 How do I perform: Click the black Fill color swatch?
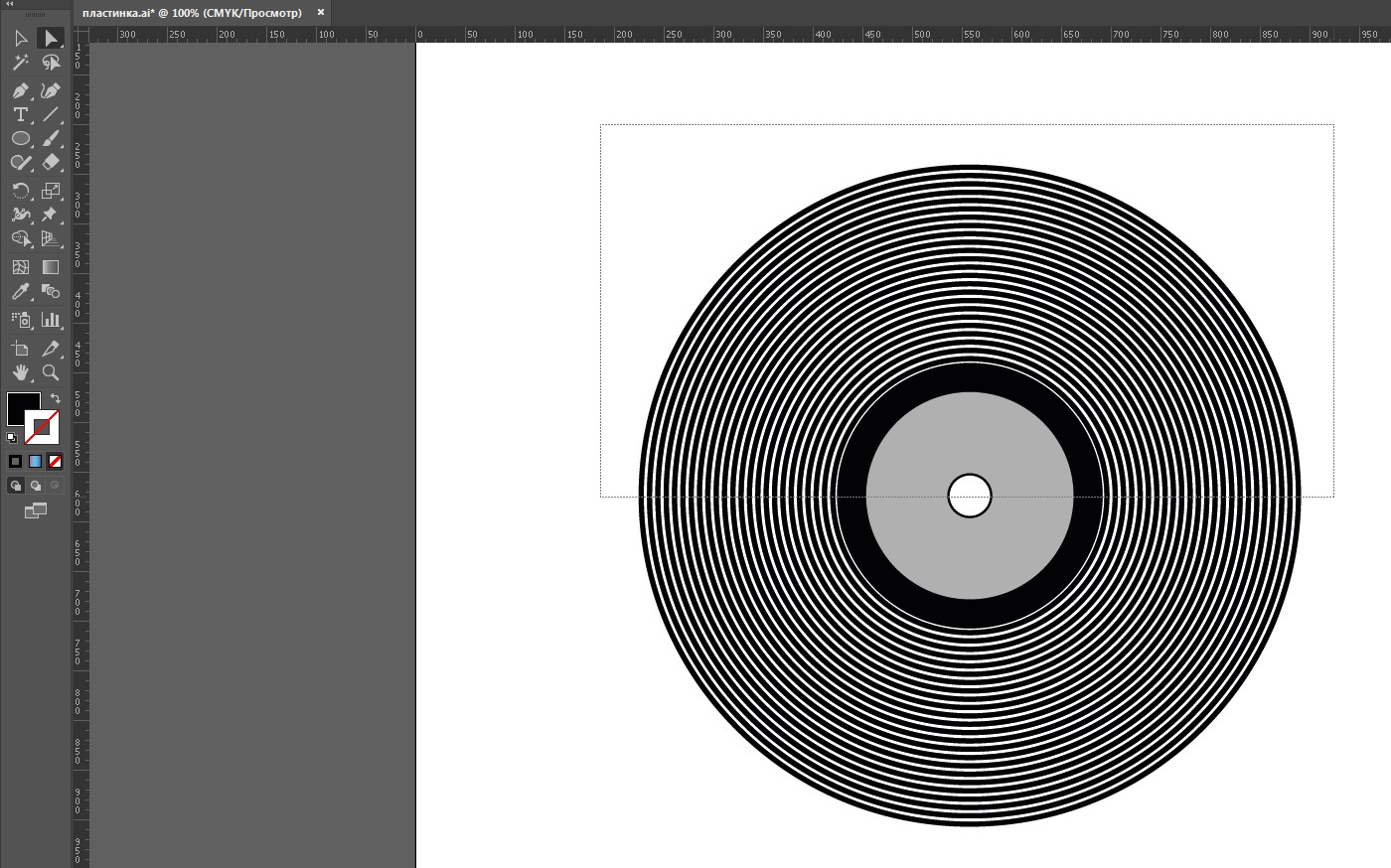pyautogui.click(x=20, y=405)
